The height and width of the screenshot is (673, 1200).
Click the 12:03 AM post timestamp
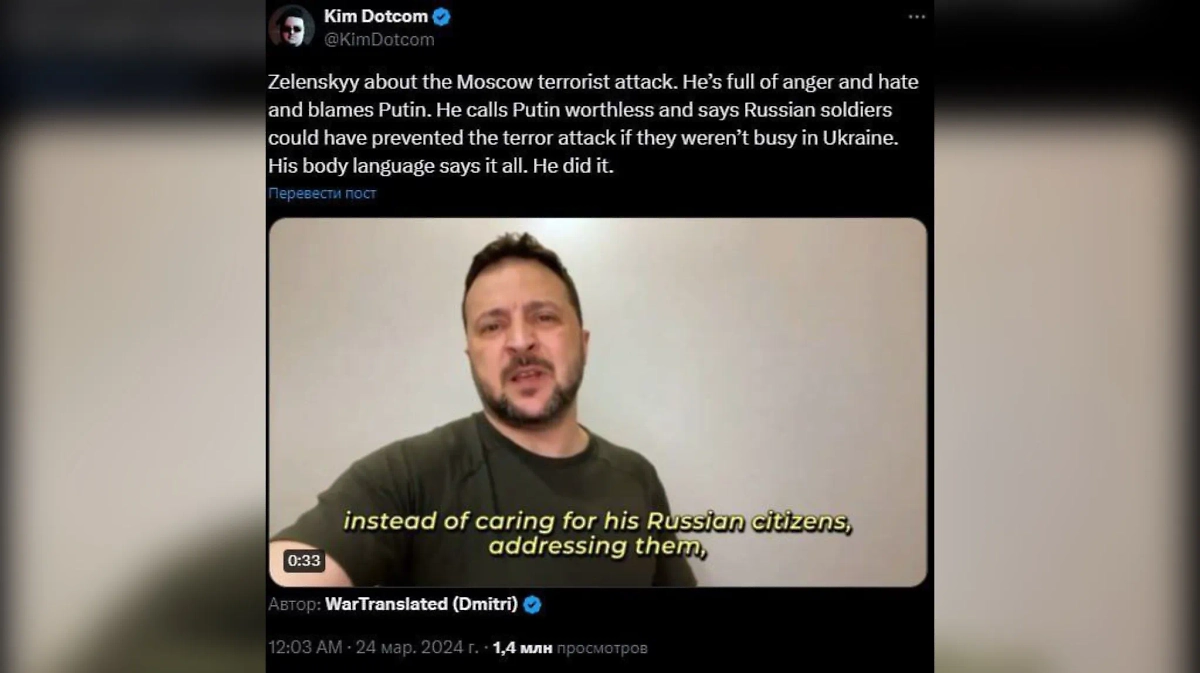pos(305,647)
